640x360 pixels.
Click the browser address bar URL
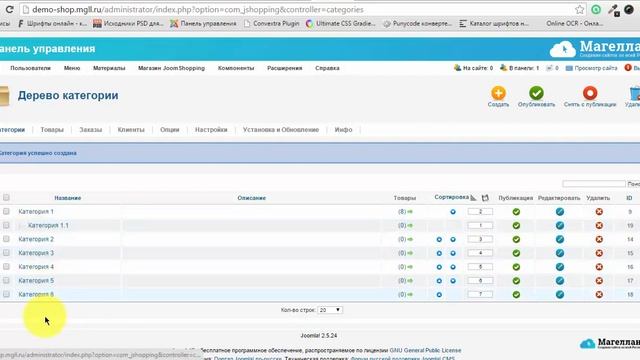pyautogui.click(x=198, y=9)
